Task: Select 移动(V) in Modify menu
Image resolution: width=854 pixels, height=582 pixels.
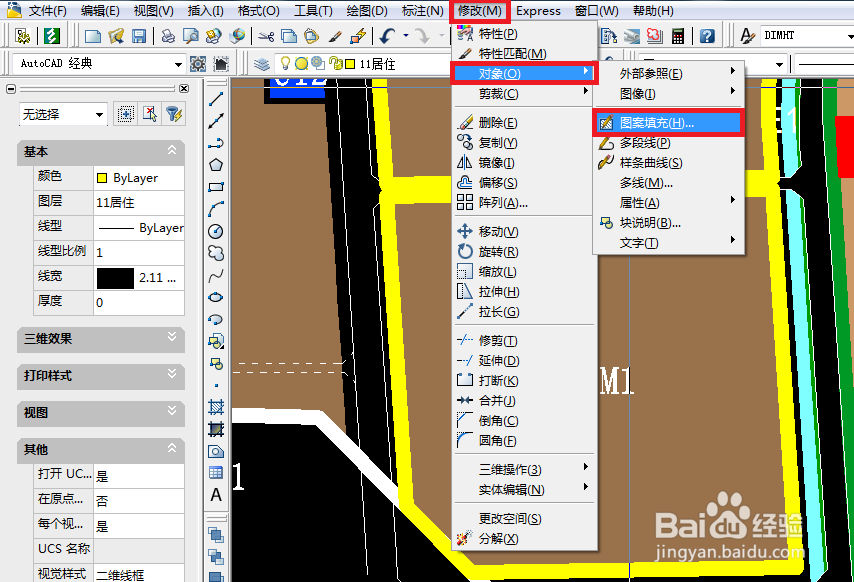Action: 524,232
